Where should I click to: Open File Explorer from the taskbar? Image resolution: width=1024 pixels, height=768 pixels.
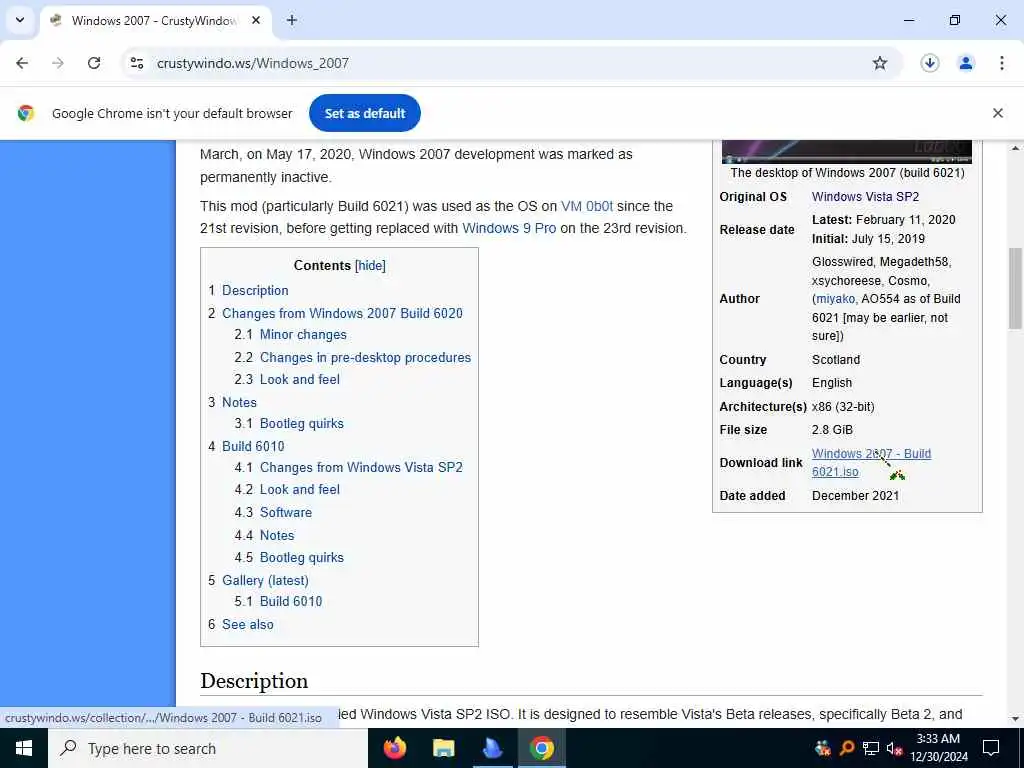(443, 748)
